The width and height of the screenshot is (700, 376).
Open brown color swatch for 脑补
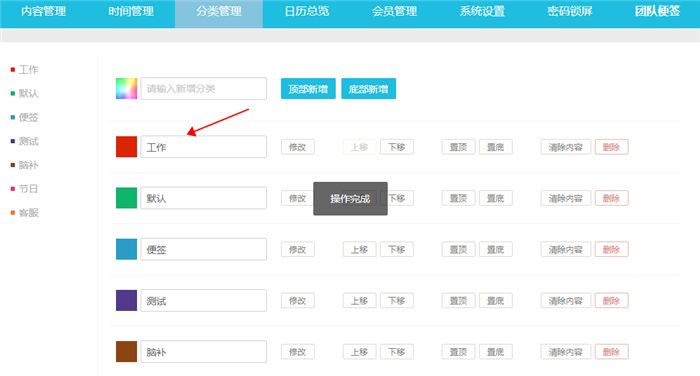point(126,351)
